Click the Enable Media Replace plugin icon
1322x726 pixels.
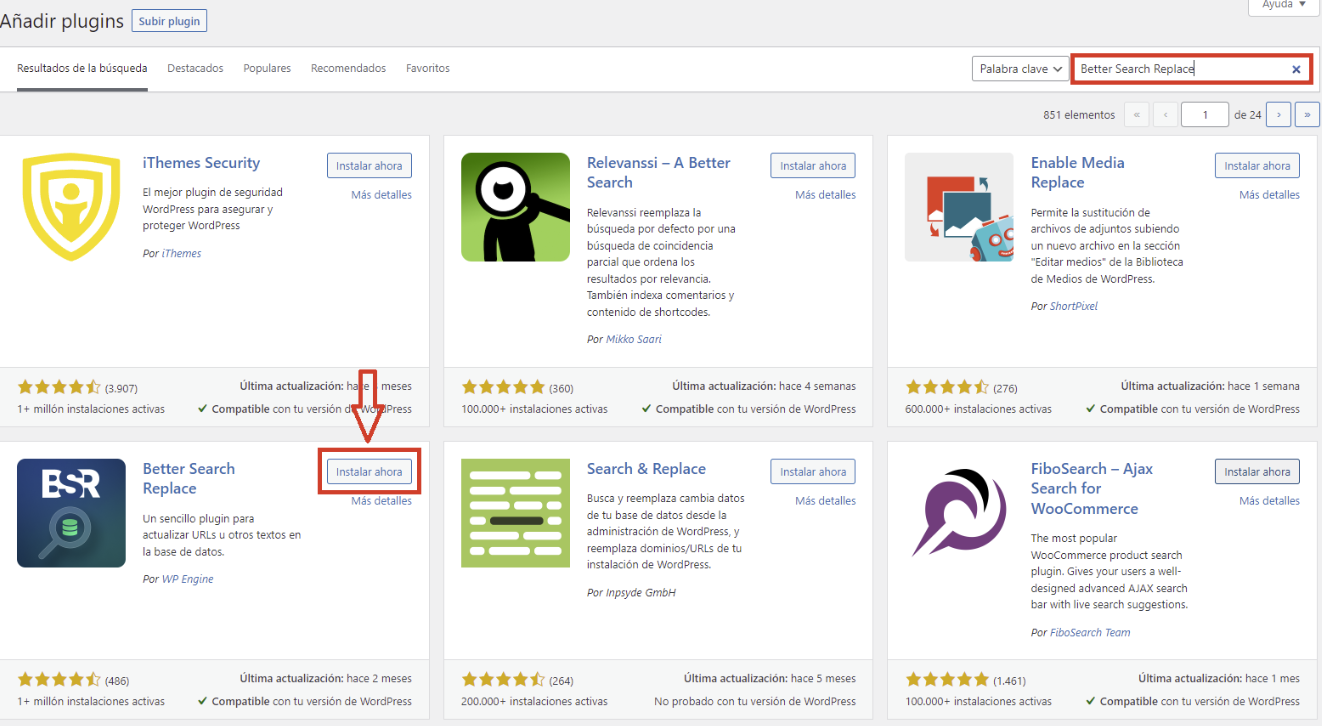(959, 207)
